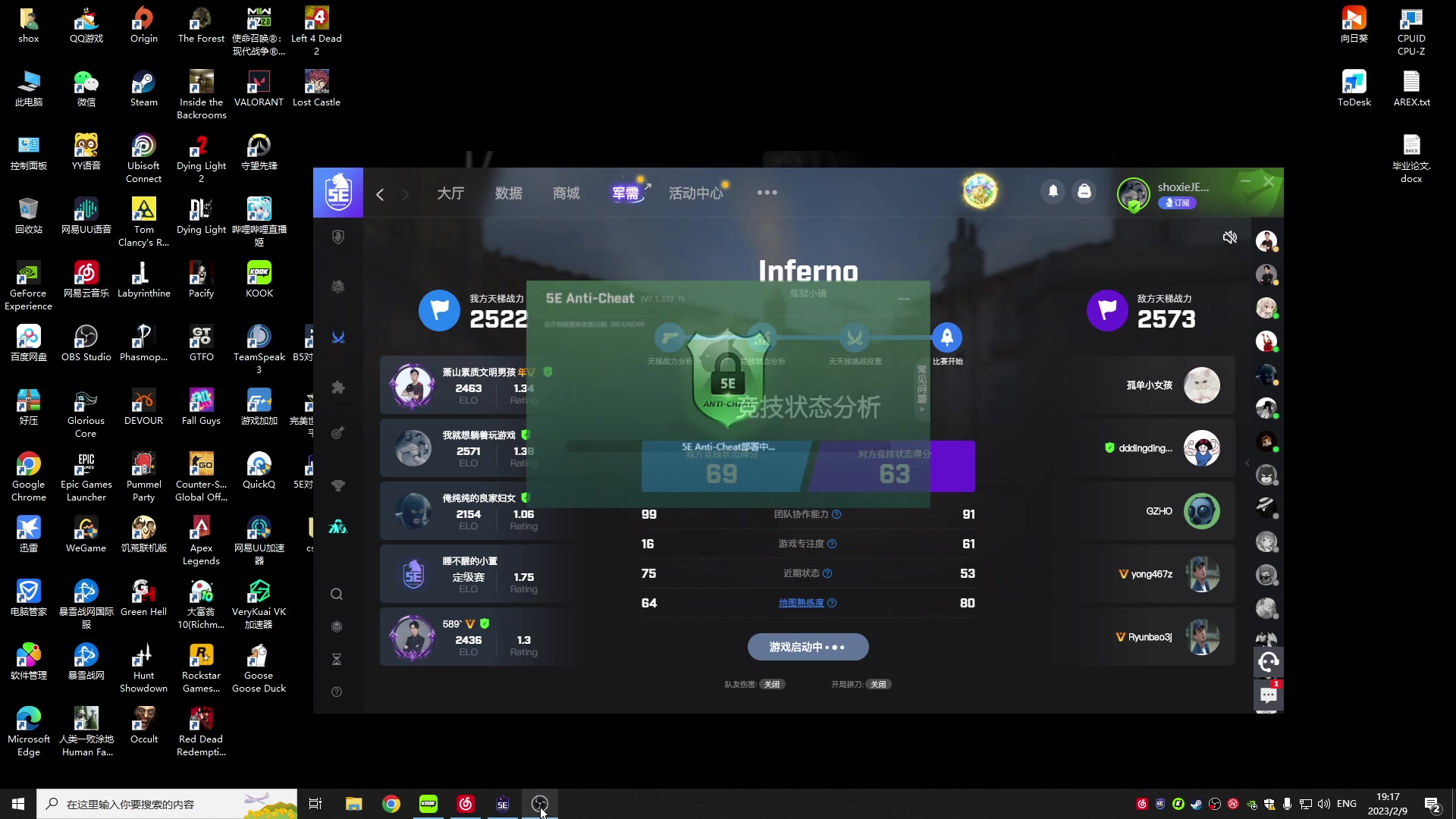The height and width of the screenshot is (819, 1456).
Task: Click the notification bell icon
Action: 1053,192
